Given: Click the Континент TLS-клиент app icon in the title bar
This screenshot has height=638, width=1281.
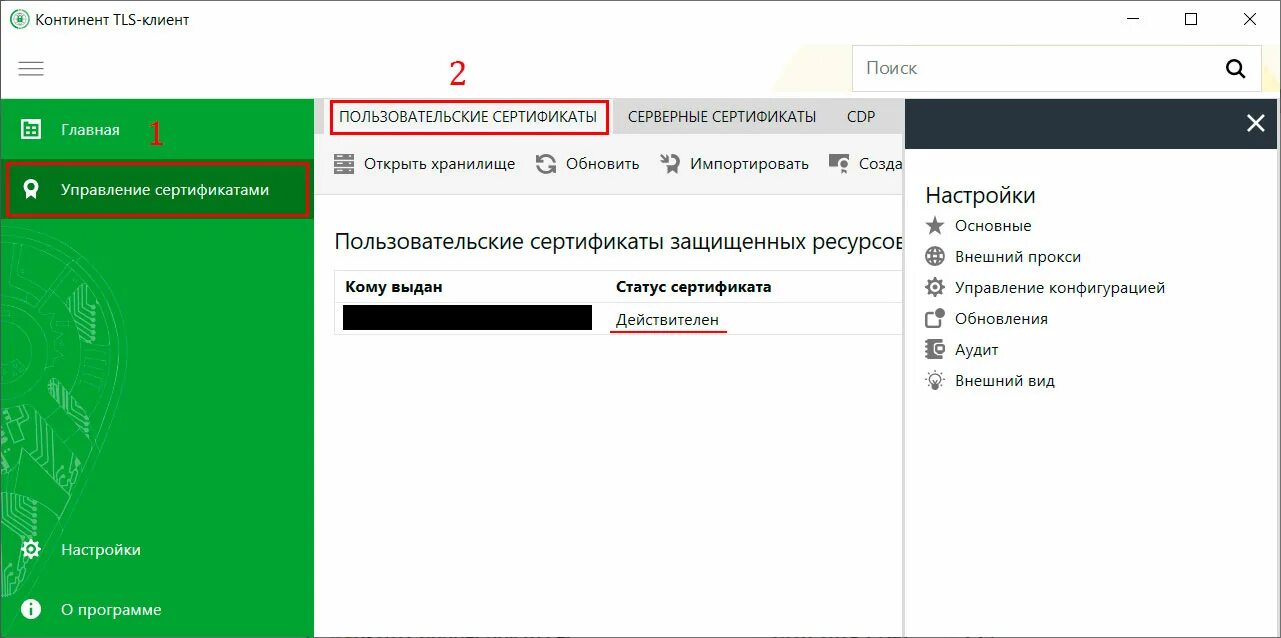Looking at the screenshot, I should pyautogui.click(x=19, y=19).
